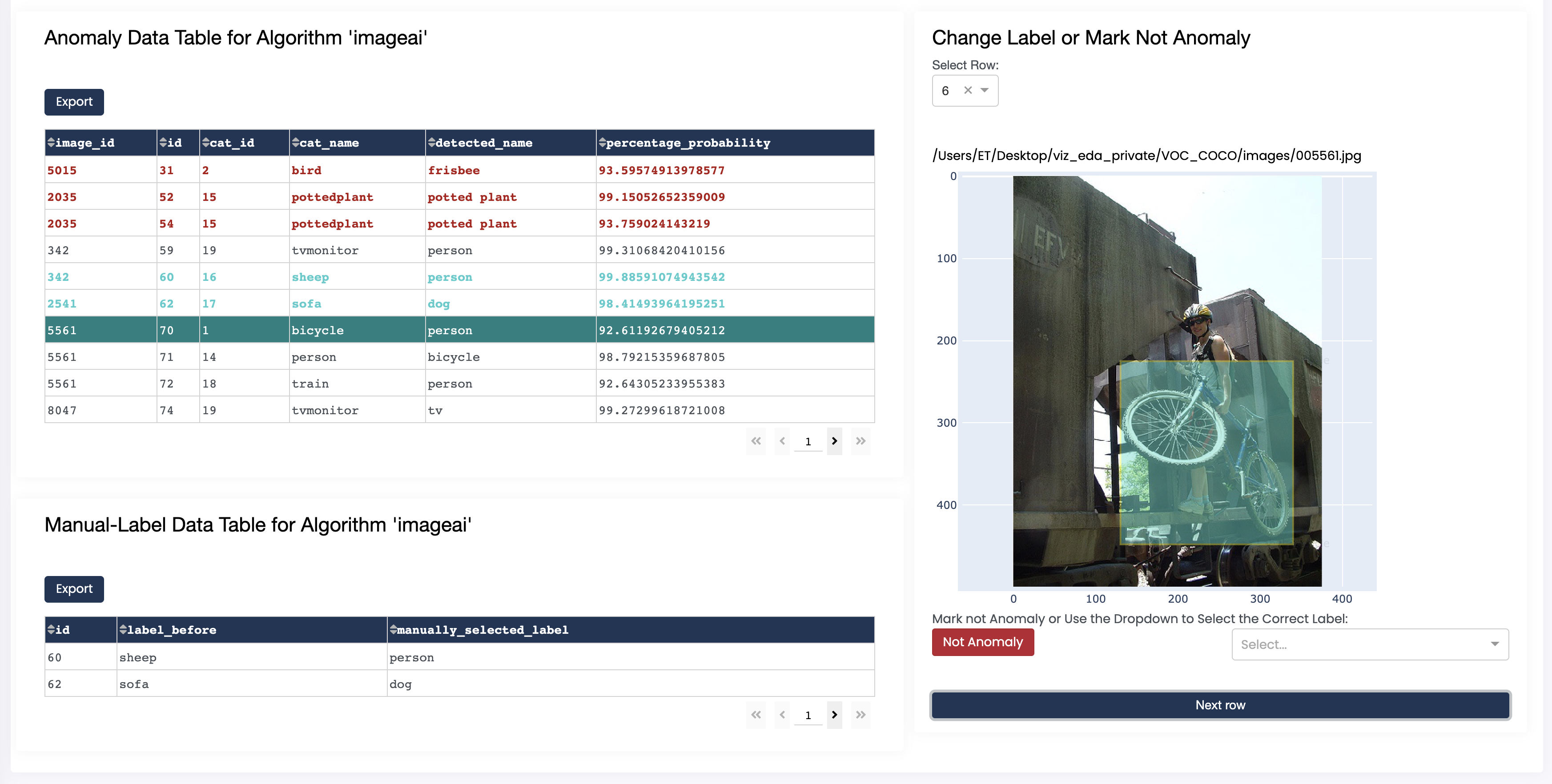1552x784 pixels.
Task: Sort by cat_id column sort icon
Action: [x=205, y=143]
